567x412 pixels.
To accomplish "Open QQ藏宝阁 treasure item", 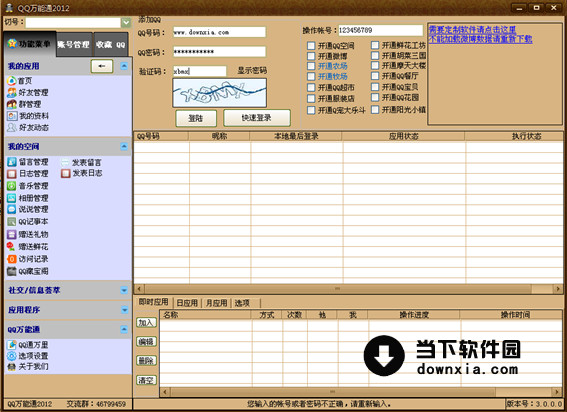I will click(x=27, y=271).
